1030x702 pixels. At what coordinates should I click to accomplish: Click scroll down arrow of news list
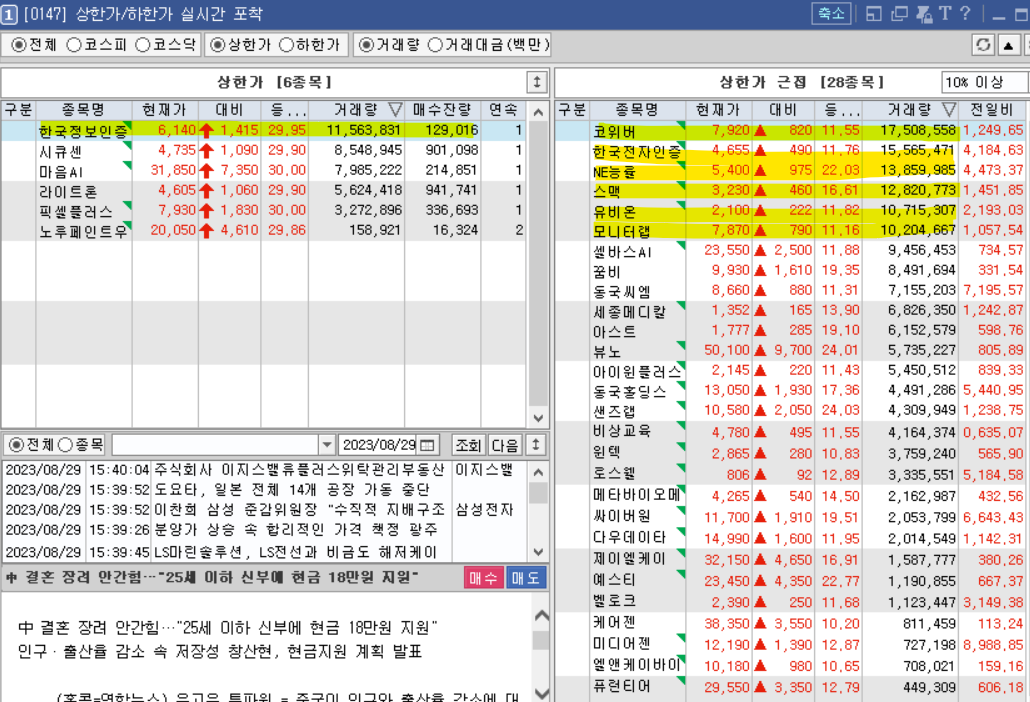click(x=538, y=552)
